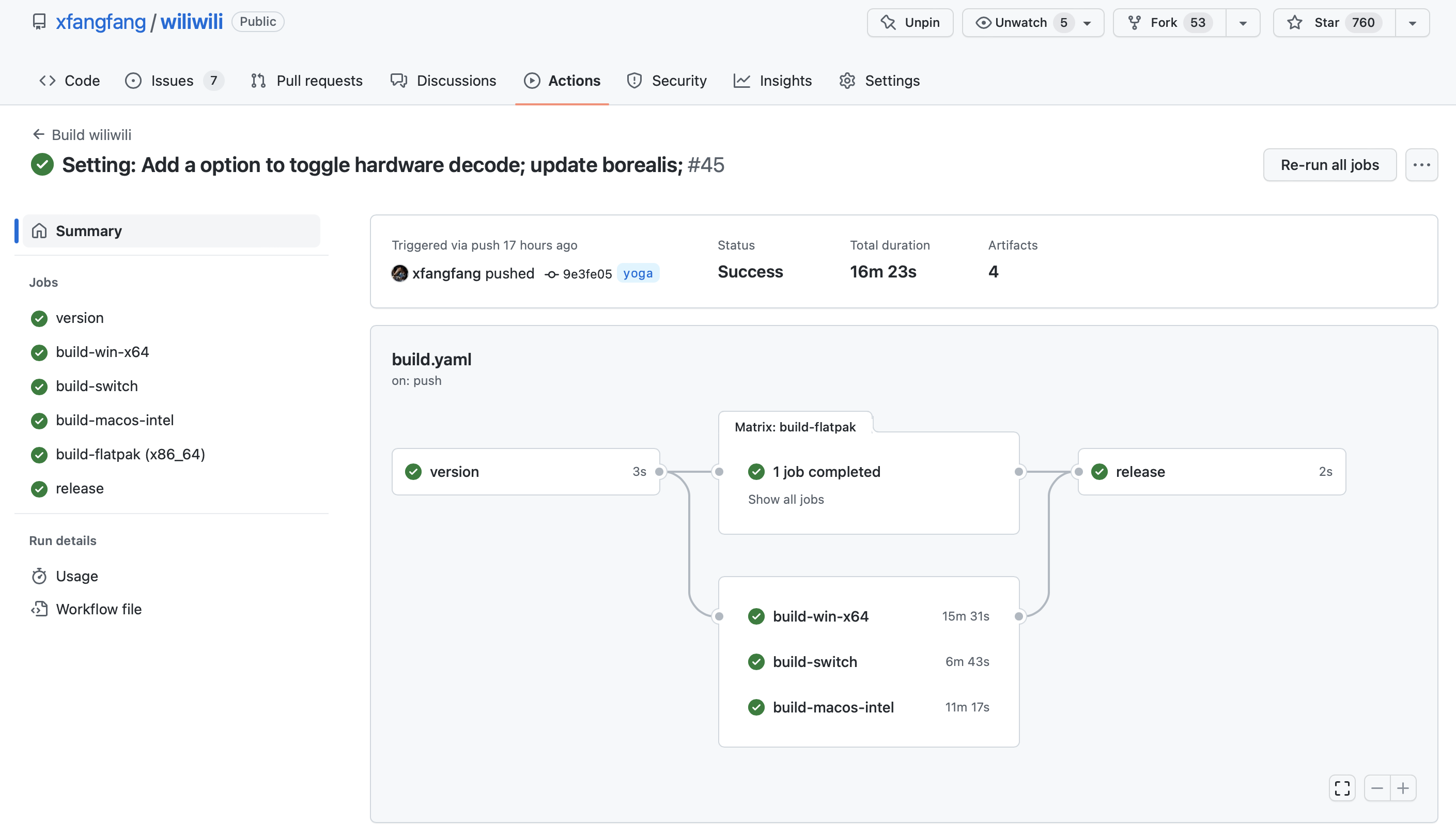Open the Pull requests tab
This screenshot has height=837, width=1456.
coord(306,81)
